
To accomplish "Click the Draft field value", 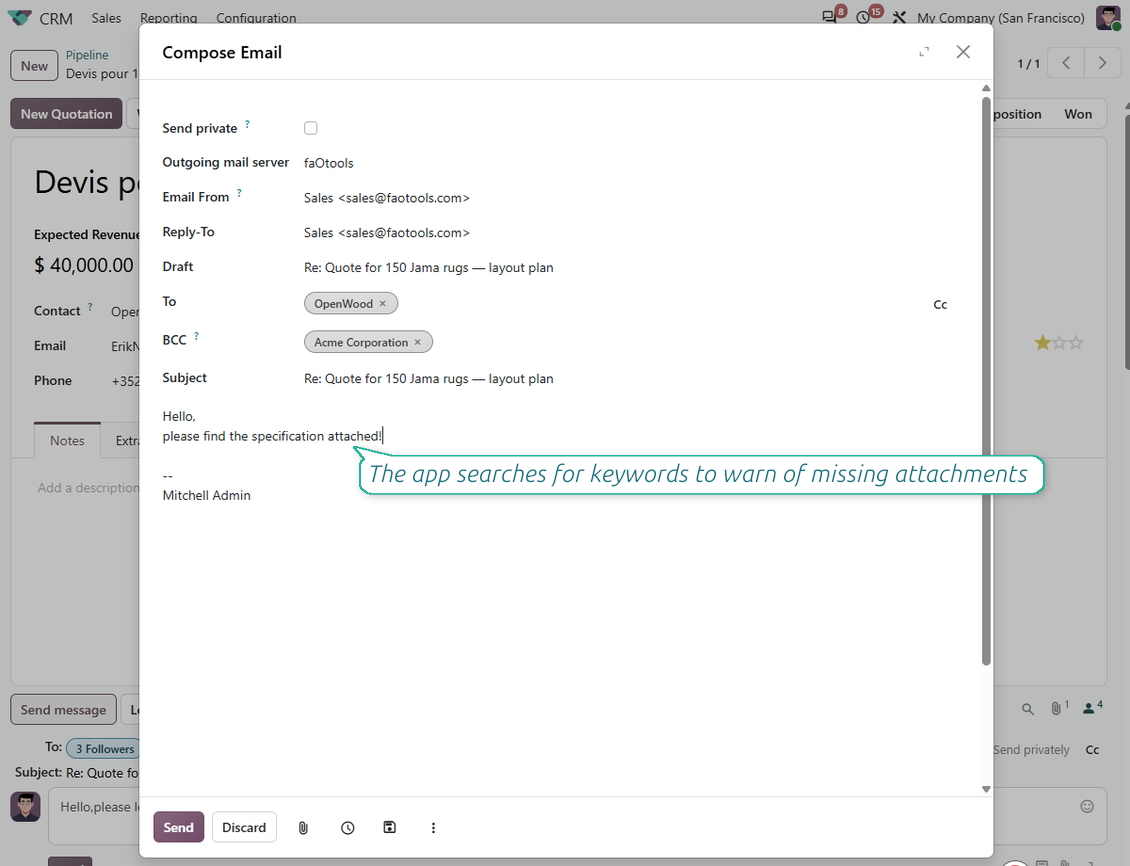I will coord(429,268).
